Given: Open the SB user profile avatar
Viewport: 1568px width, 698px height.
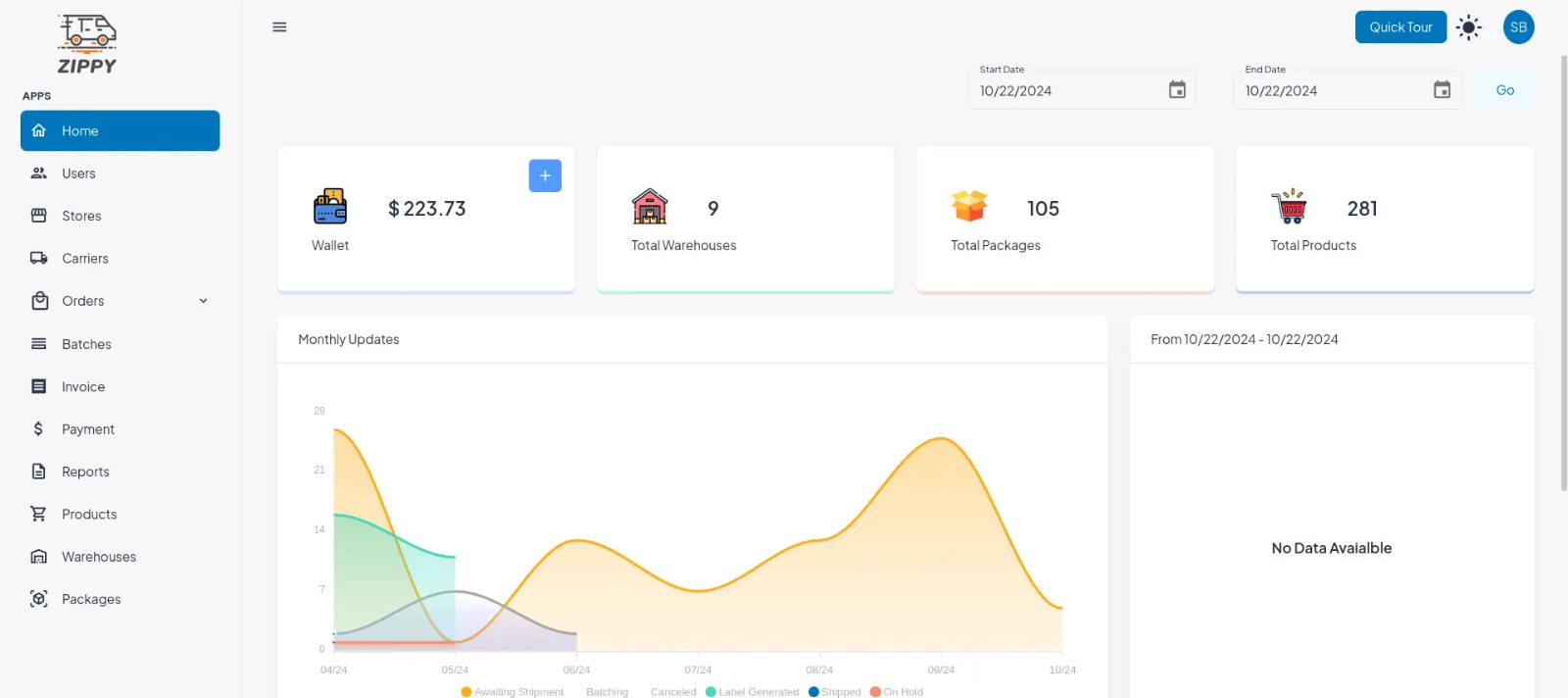Looking at the screenshot, I should 1518,27.
